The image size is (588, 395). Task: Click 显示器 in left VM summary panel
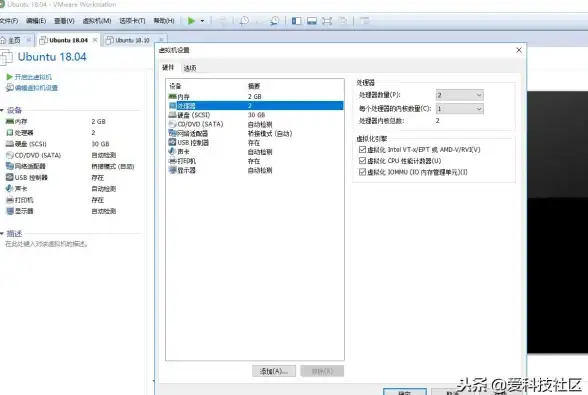click(x=20, y=211)
